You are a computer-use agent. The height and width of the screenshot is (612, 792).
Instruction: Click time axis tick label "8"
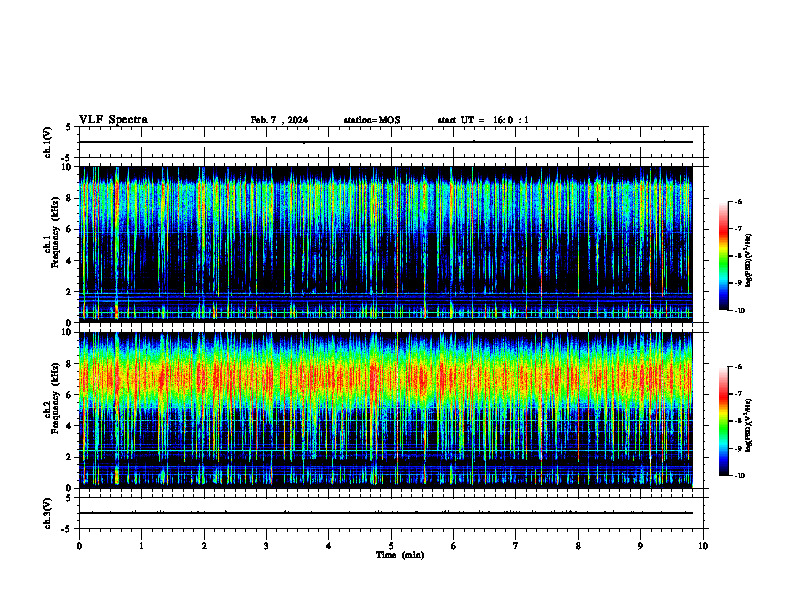[x=578, y=546]
